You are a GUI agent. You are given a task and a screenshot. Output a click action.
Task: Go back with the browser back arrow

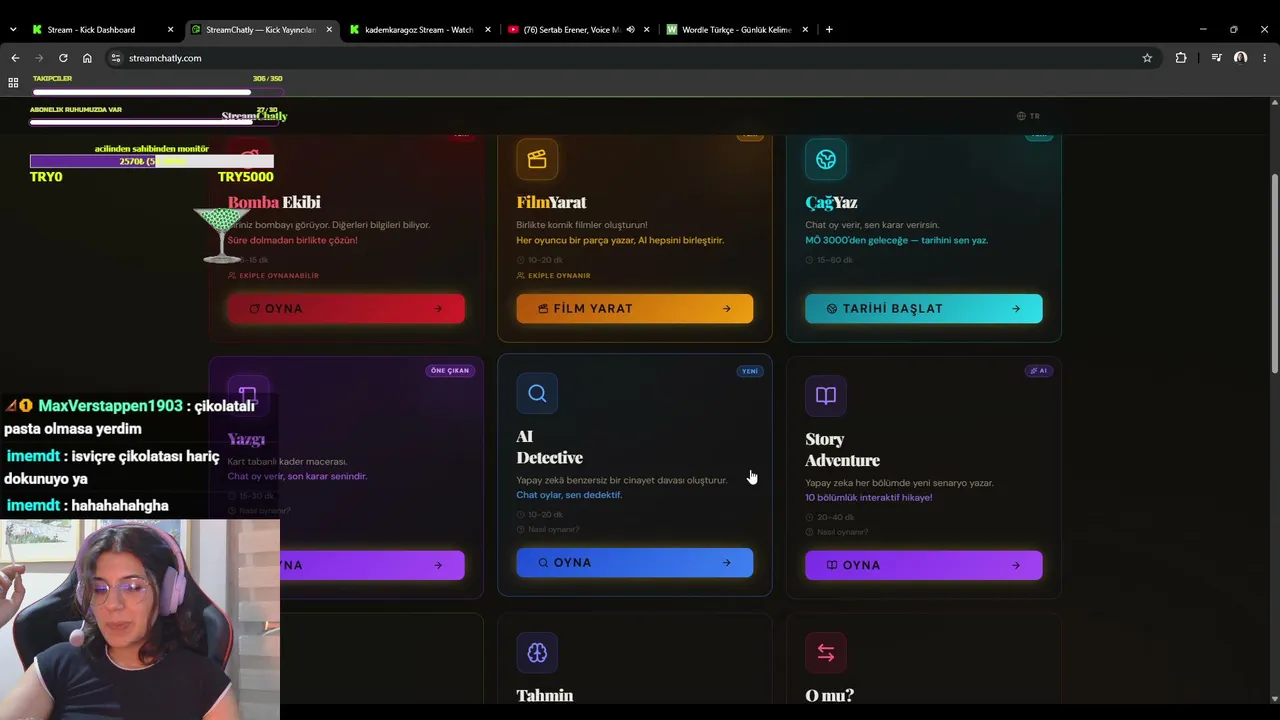click(15, 58)
